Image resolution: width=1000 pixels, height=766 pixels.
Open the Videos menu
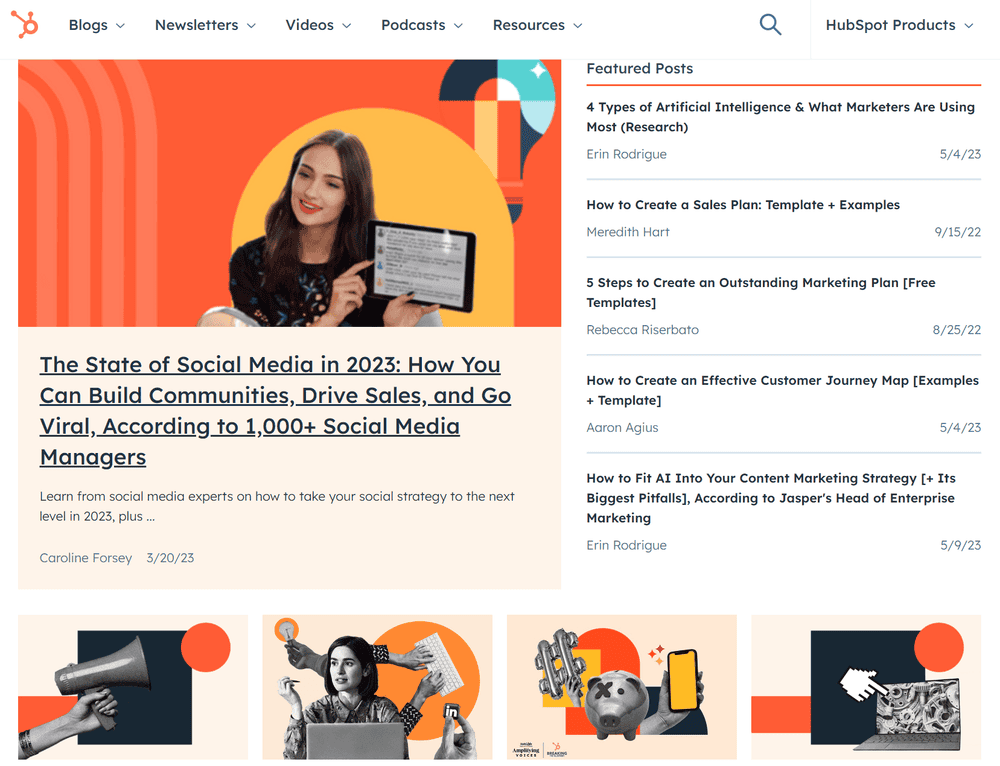pos(318,25)
